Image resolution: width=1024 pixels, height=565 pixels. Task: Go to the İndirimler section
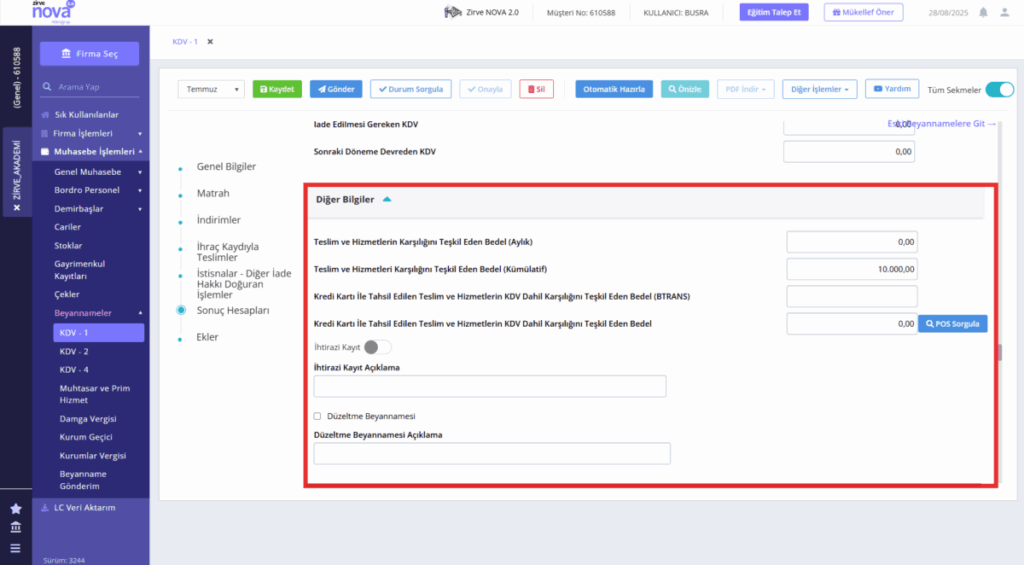pyautogui.click(x=219, y=220)
